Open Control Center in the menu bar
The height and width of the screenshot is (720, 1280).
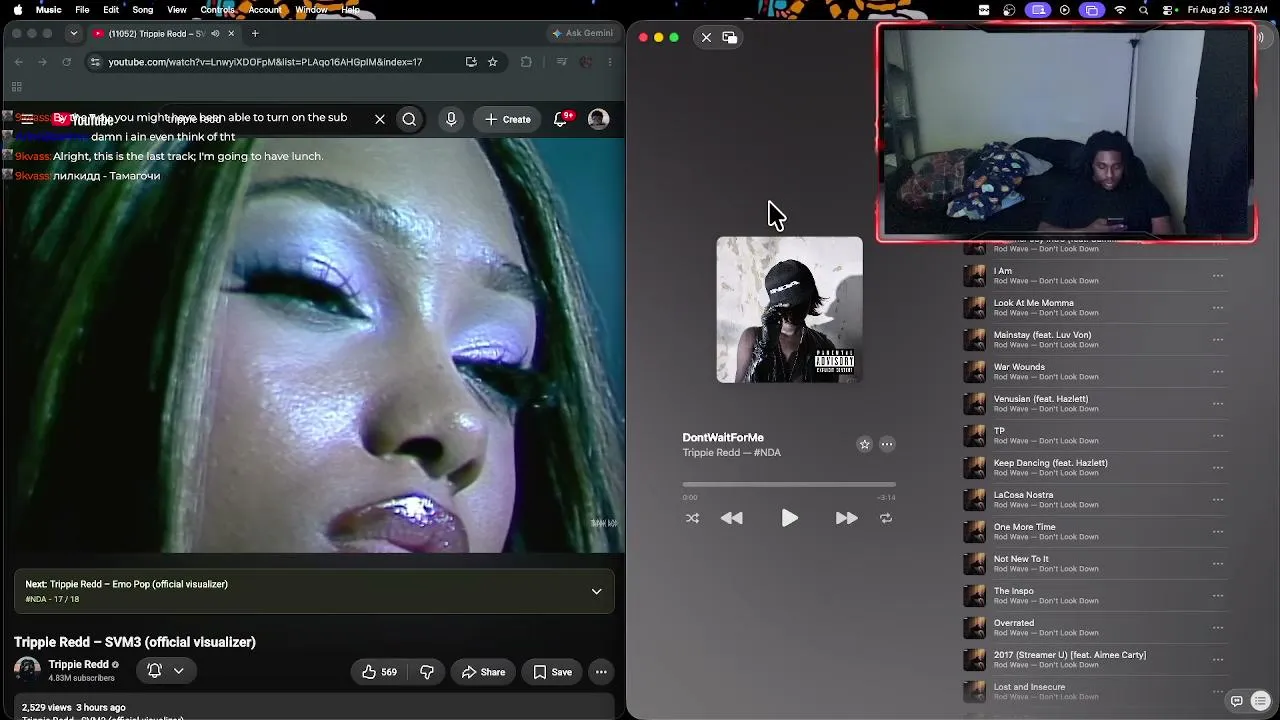[1168, 10]
